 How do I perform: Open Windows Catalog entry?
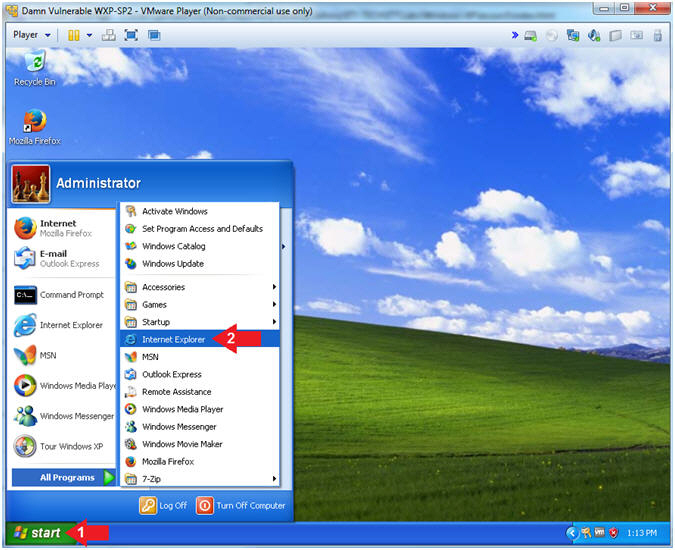click(200, 246)
